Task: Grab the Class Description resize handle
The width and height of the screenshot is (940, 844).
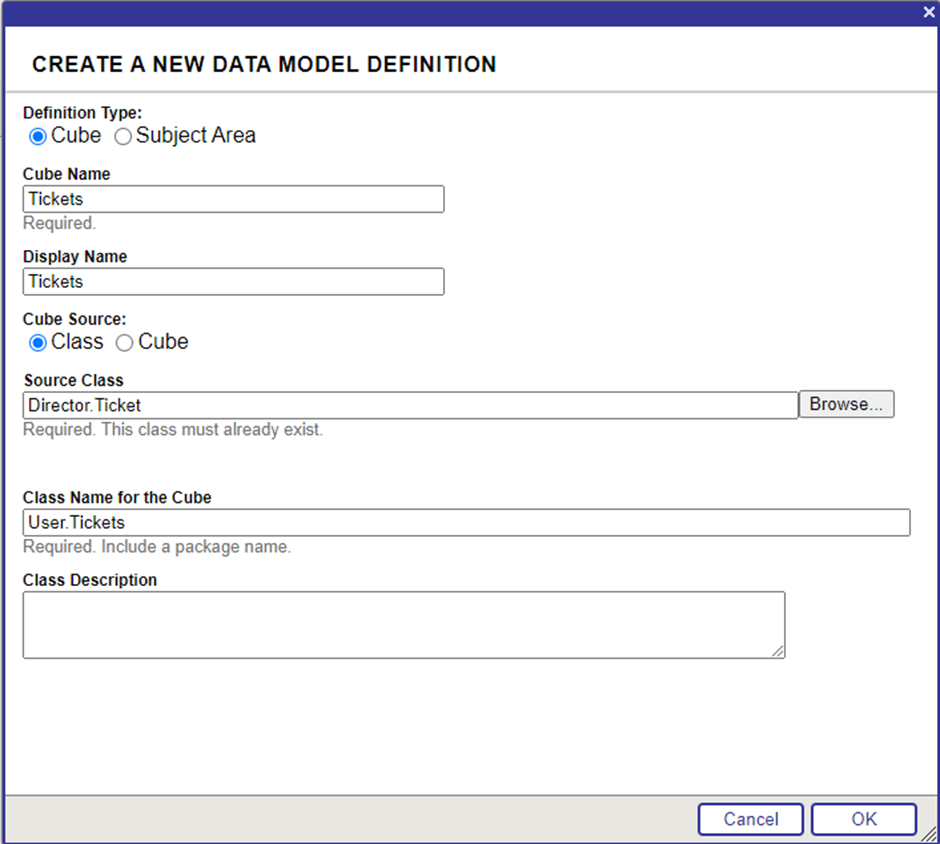Action: tap(778, 651)
